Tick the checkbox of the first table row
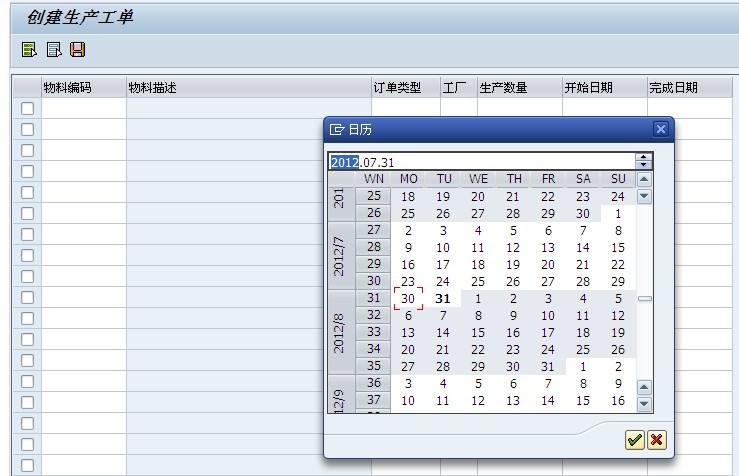 coord(27,108)
